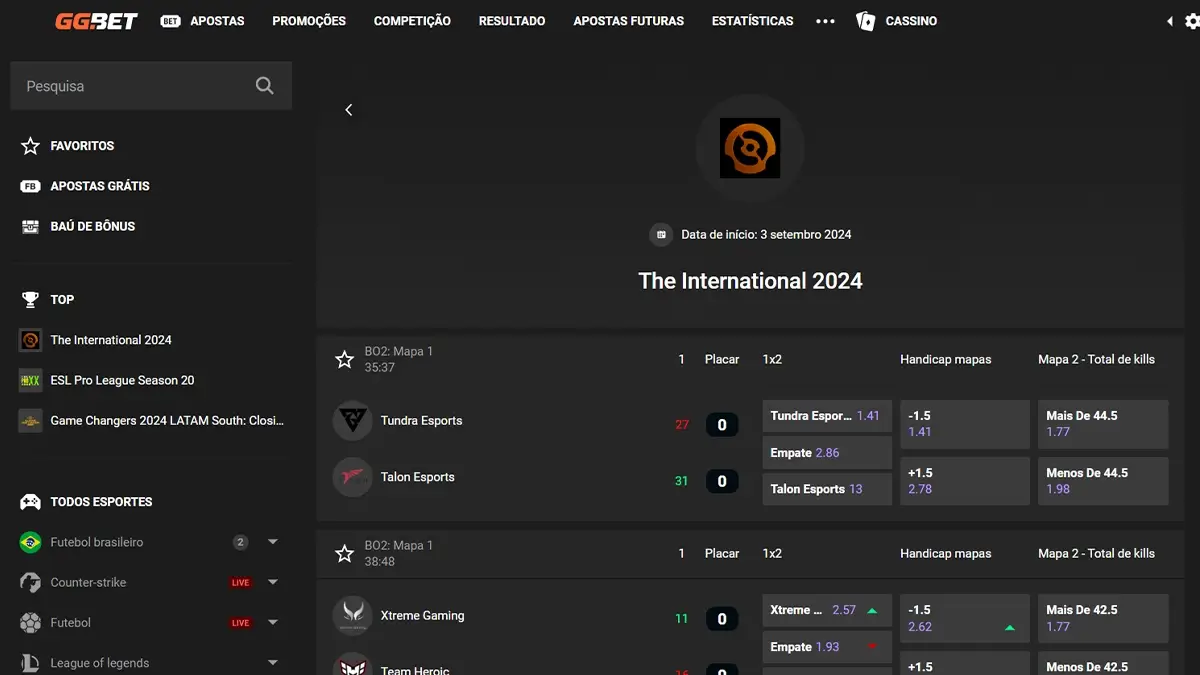The height and width of the screenshot is (675, 1200).
Task: Click the Counter-strike LIVE badge
Action: point(241,582)
